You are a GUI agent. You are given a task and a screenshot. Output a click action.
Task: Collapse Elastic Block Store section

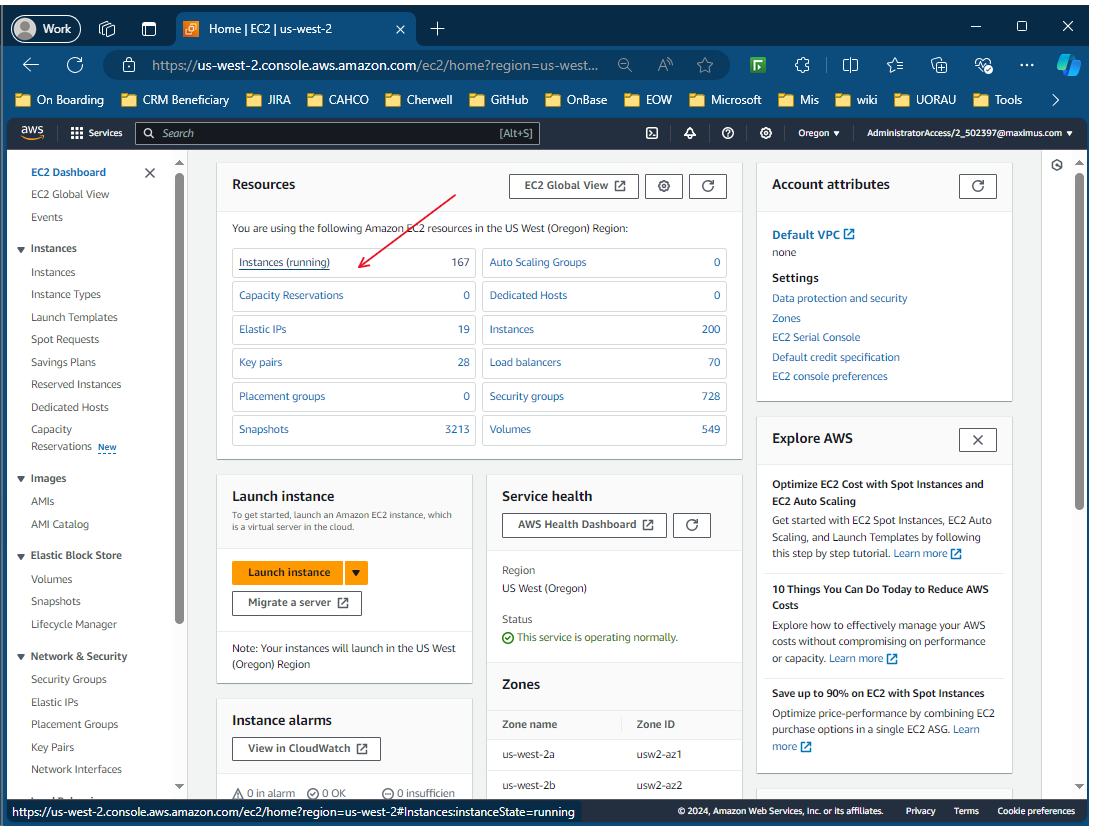[x=21, y=556]
